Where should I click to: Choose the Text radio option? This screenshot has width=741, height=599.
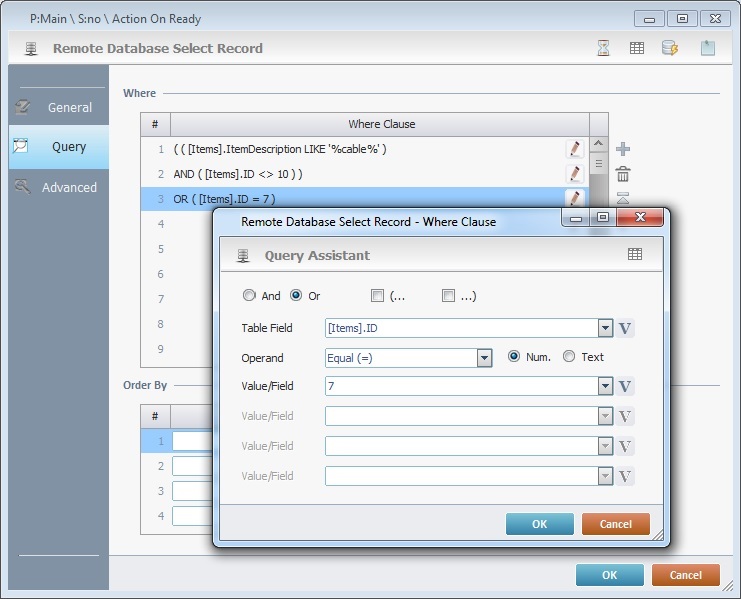(x=569, y=357)
